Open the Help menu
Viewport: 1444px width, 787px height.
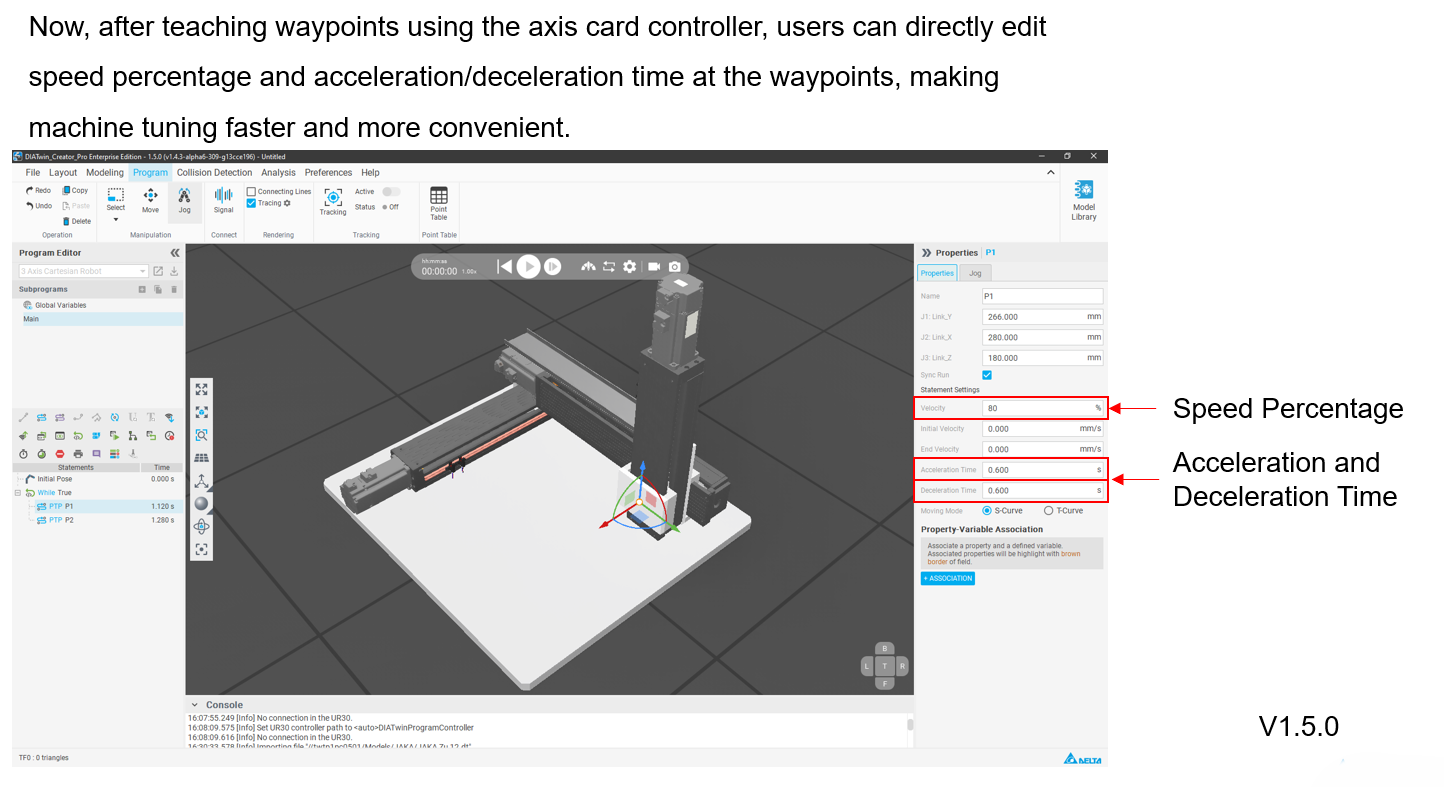[x=370, y=173]
